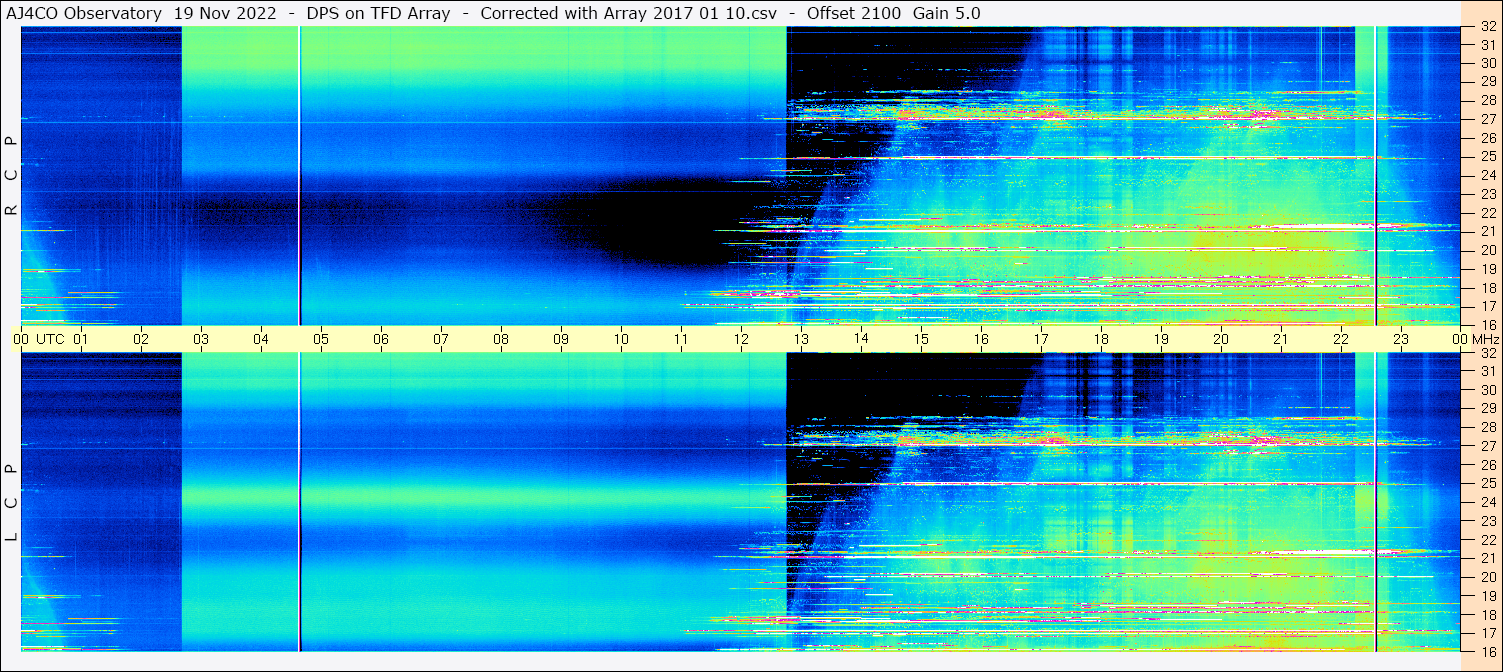Screen dimensions: 1503x672
Task: Select the 17 hour tick on time axis
Action: 1041,339
